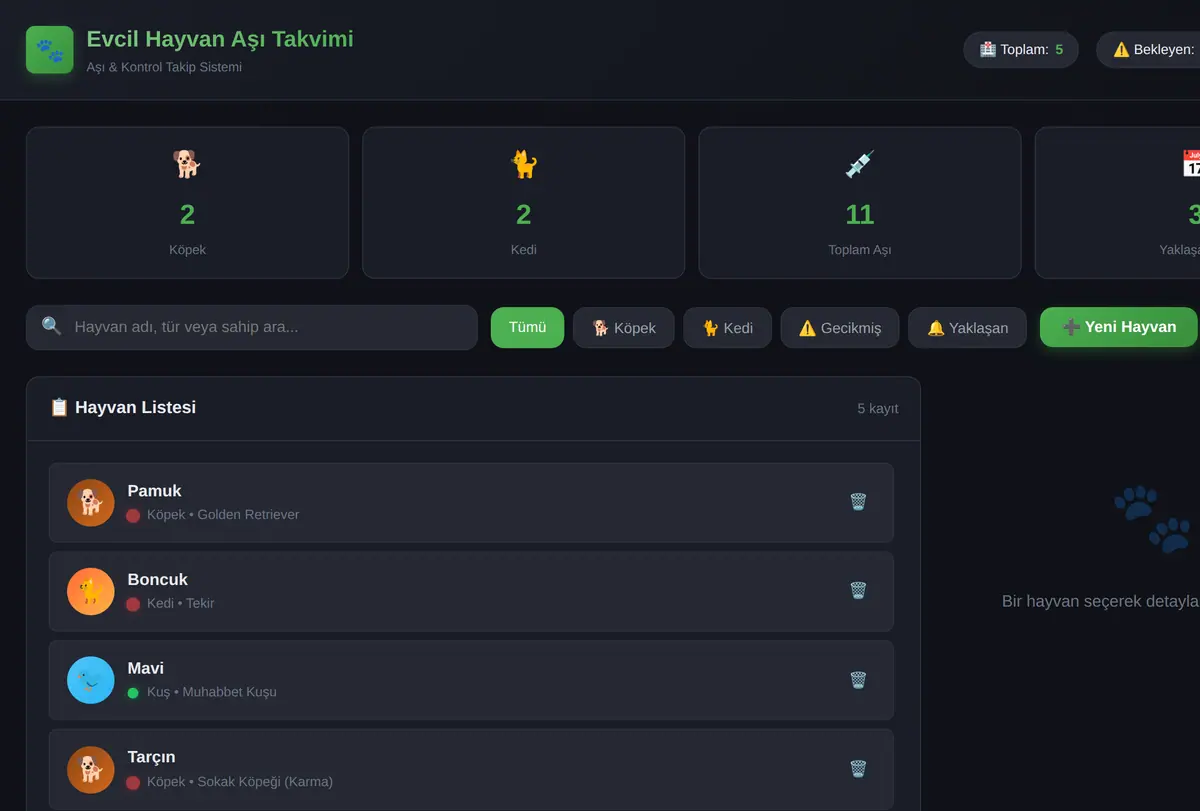The height and width of the screenshot is (811, 1200).
Task: Click the Bekleyen badge in header
Action: pyautogui.click(x=1148, y=50)
